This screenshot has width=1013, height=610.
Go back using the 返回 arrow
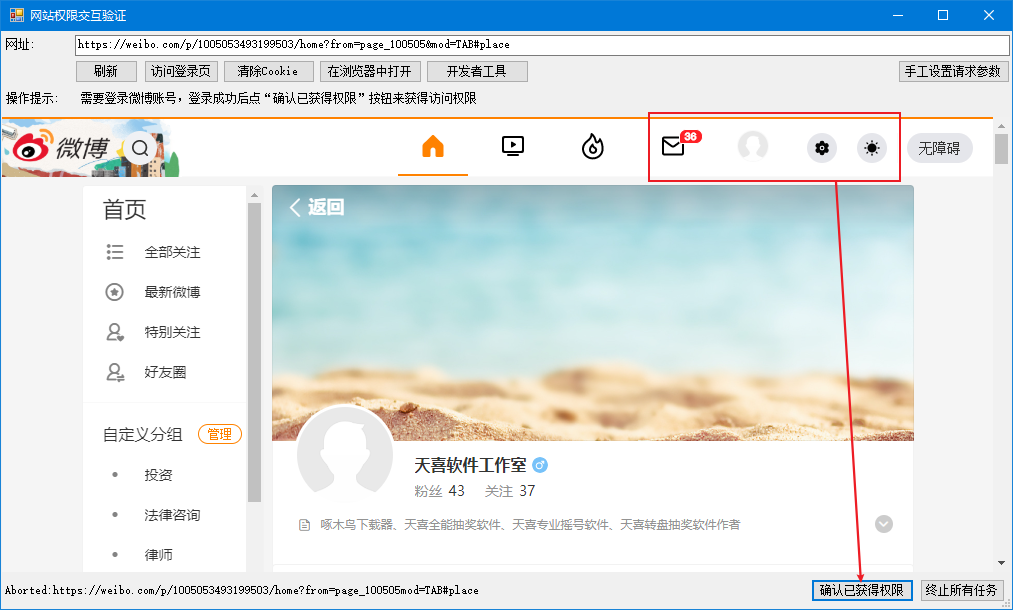click(x=316, y=207)
